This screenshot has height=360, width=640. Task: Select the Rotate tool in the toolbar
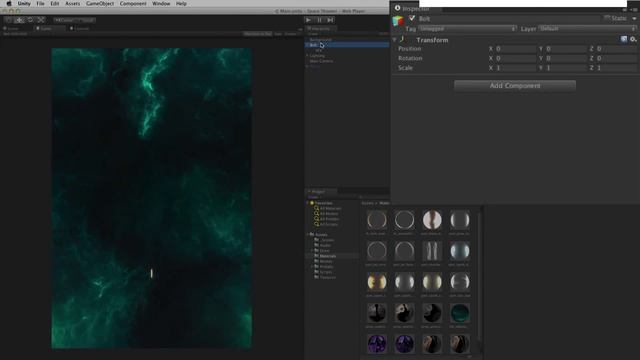(x=30, y=20)
